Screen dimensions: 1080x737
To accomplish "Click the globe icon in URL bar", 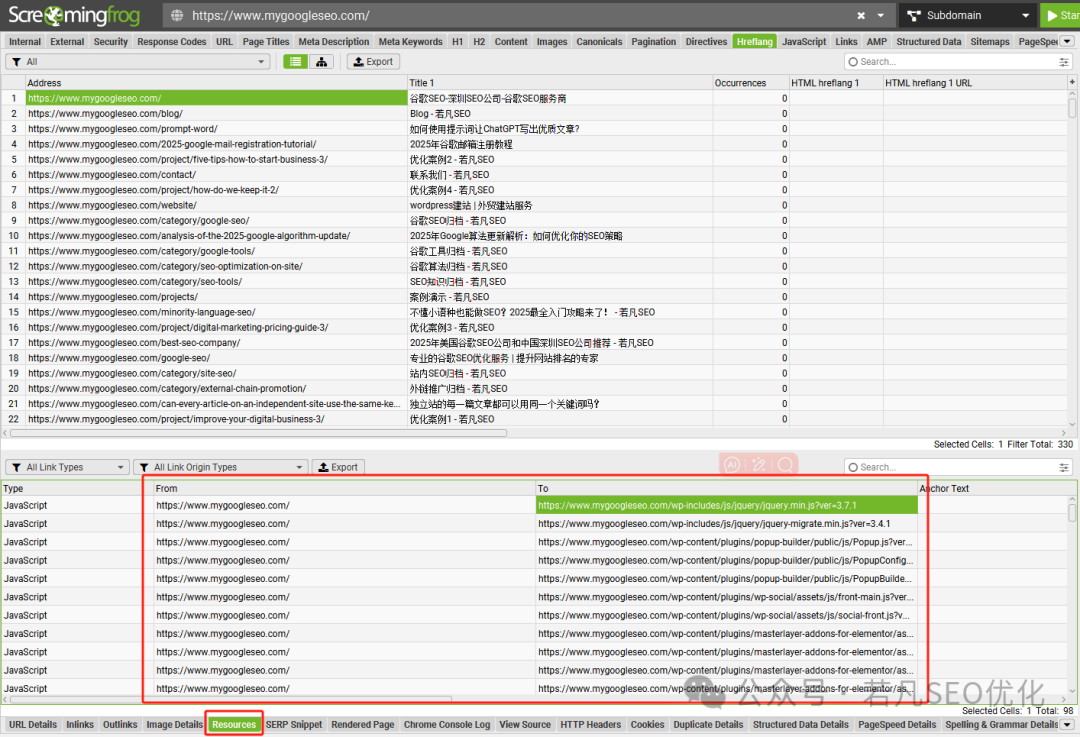I will point(177,15).
